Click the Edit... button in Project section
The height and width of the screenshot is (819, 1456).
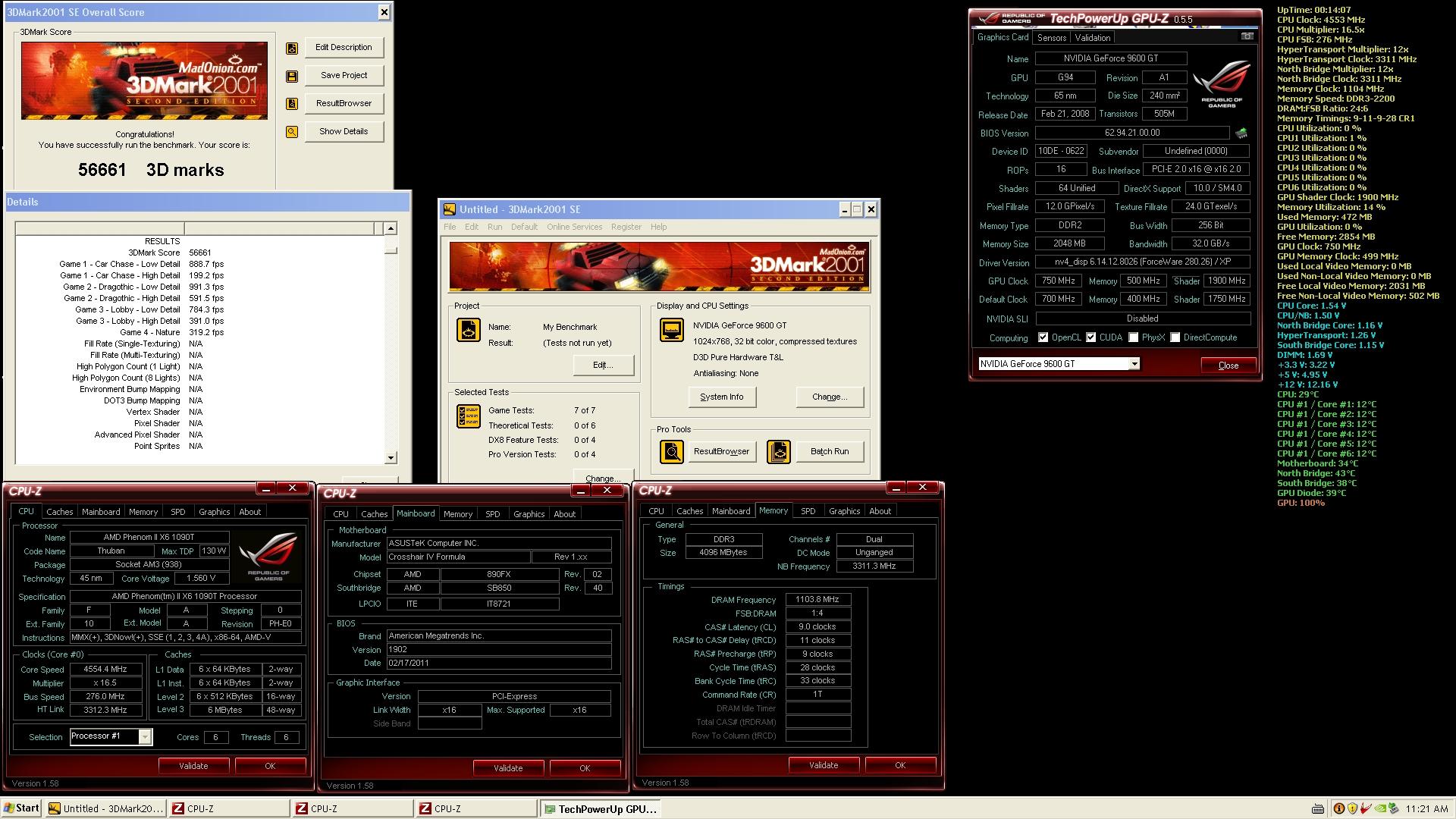pos(603,365)
